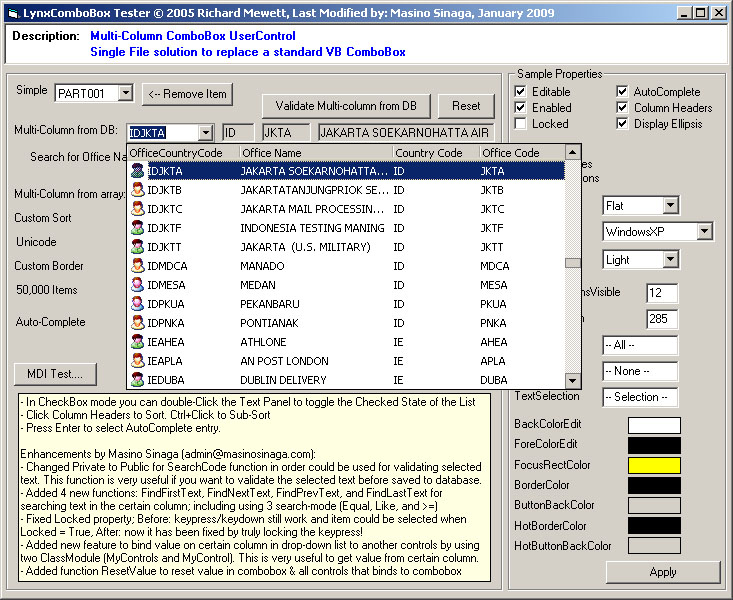Click the person icon next to IEAHEA
The width and height of the screenshot is (733, 600).
[x=138, y=342]
